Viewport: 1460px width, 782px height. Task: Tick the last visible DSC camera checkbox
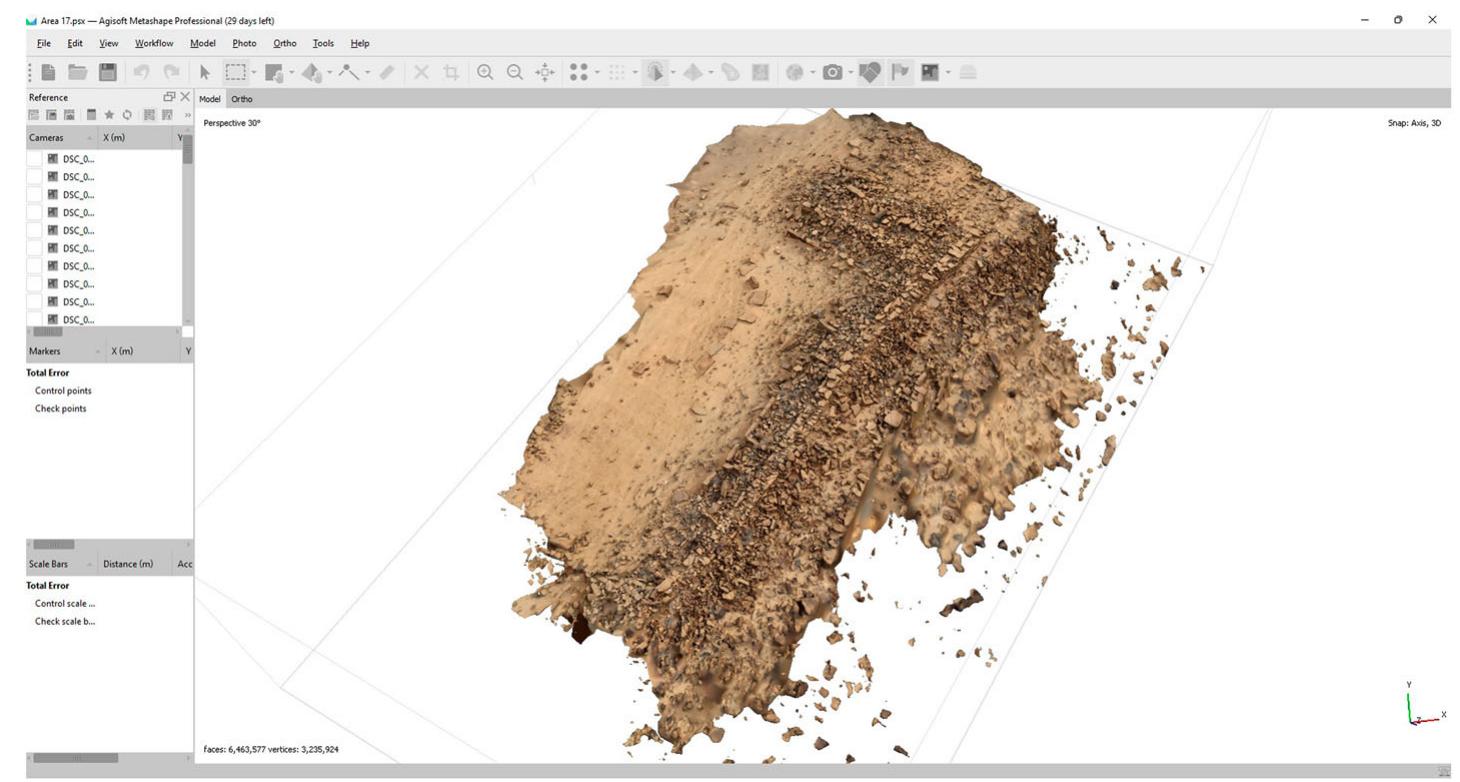click(x=34, y=320)
